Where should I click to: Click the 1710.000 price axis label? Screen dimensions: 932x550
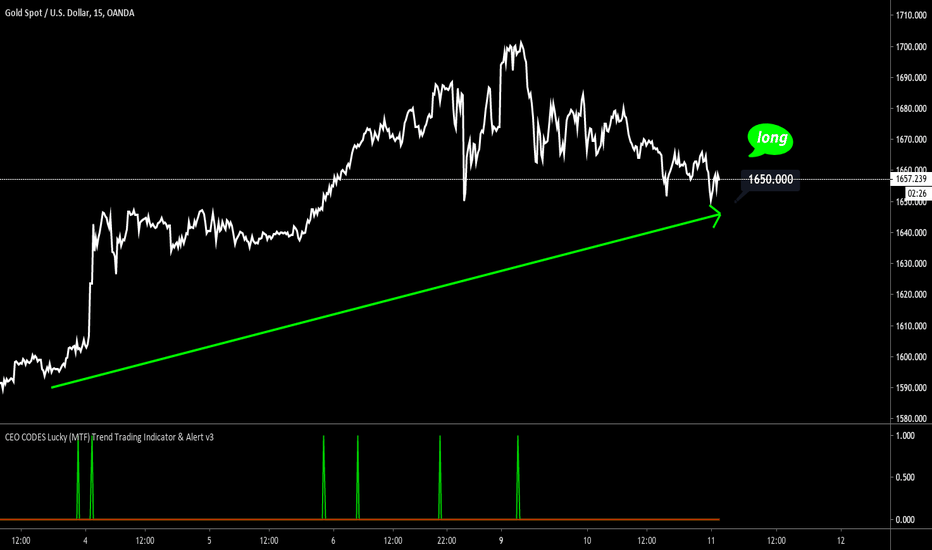click(911, 15)
